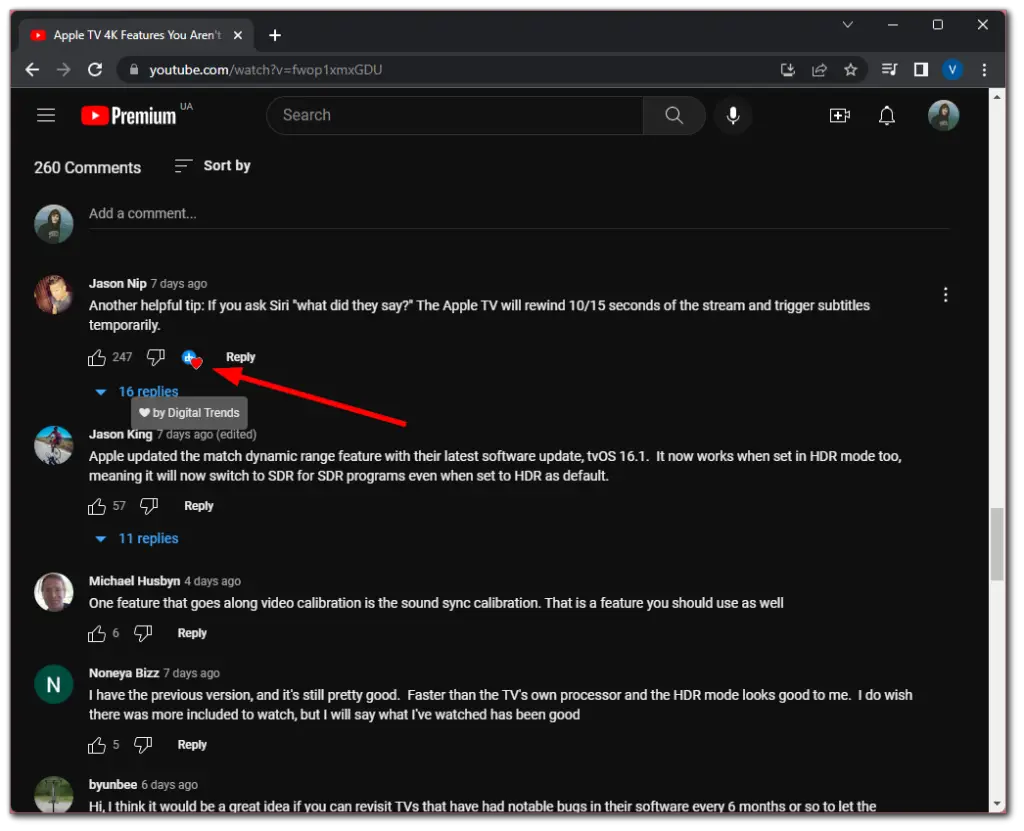Image resolution: width=1024 pixels, height=831 pixels.
Task: Open the Create video icon
Action: click(840, 115)
